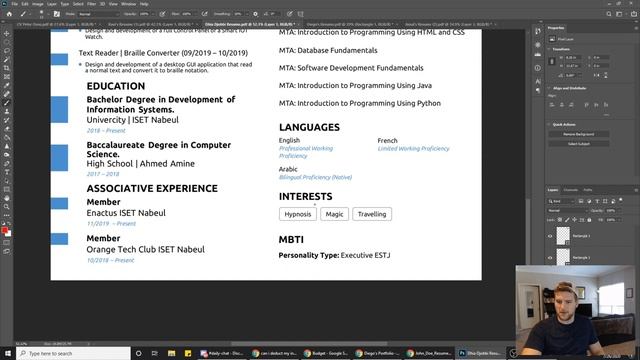The height and width of the screenshot is (360, 640).
Task: Open the Info panel icon in collapsed dock
Action: tap(538, 68)
